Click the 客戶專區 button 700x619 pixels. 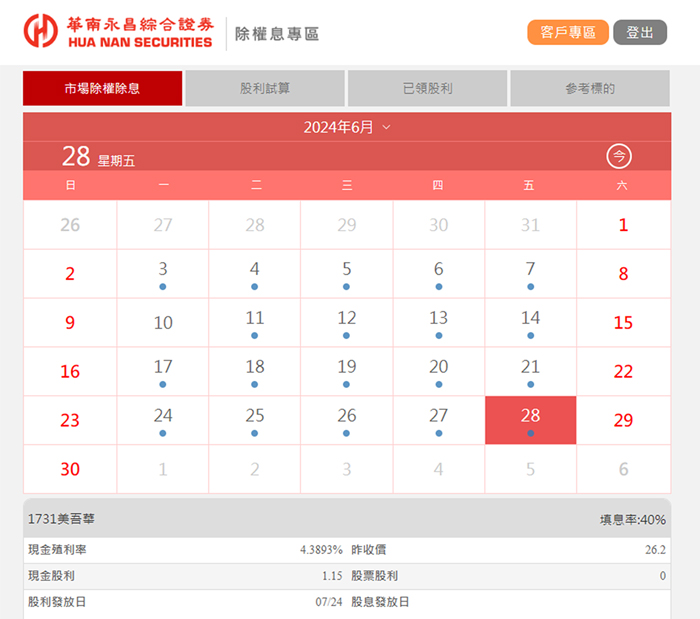click(x=567, y=32)
